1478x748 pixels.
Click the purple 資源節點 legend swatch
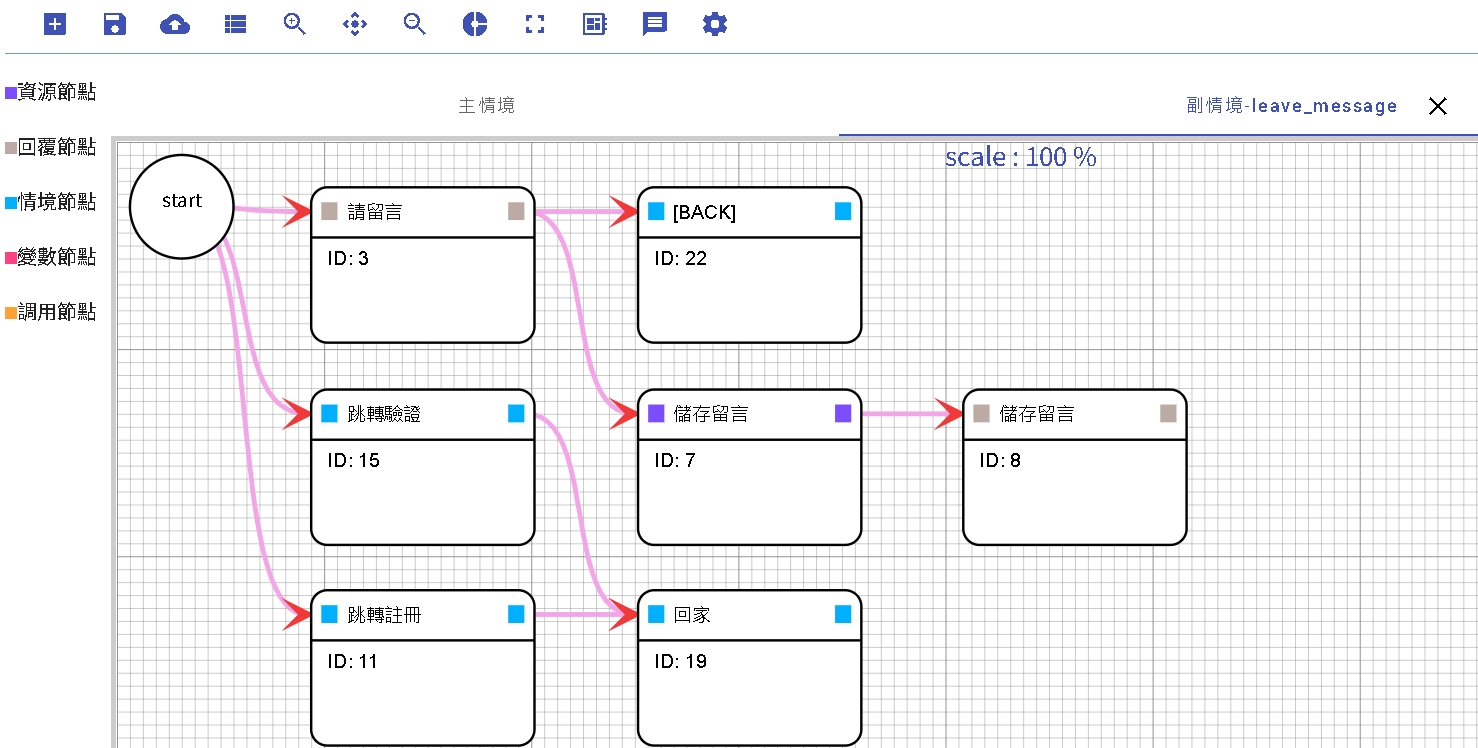tap(11, 93)
